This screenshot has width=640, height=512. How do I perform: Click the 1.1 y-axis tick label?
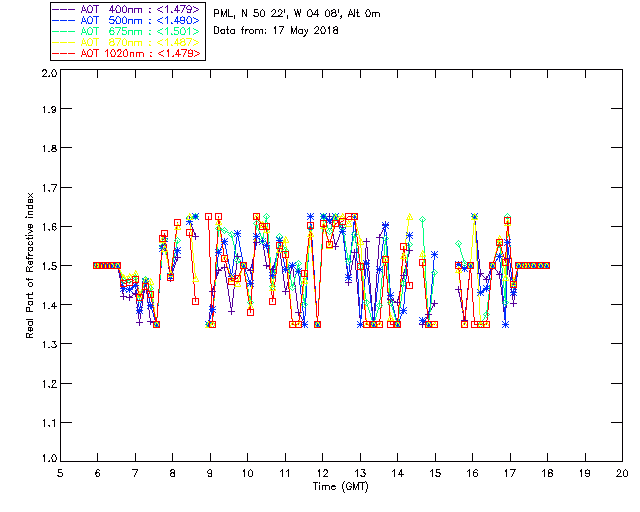[49, 423]
